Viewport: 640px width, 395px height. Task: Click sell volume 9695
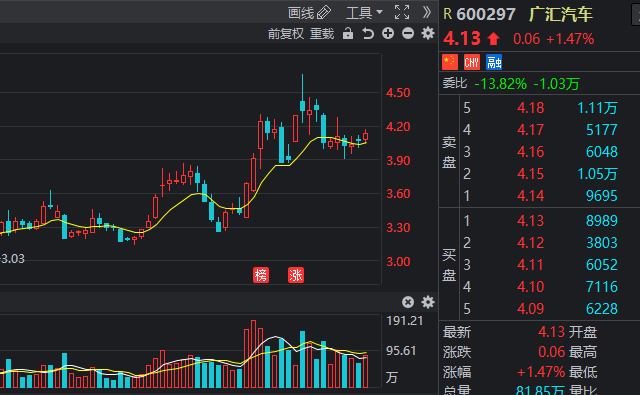click(x=602, y=196)
